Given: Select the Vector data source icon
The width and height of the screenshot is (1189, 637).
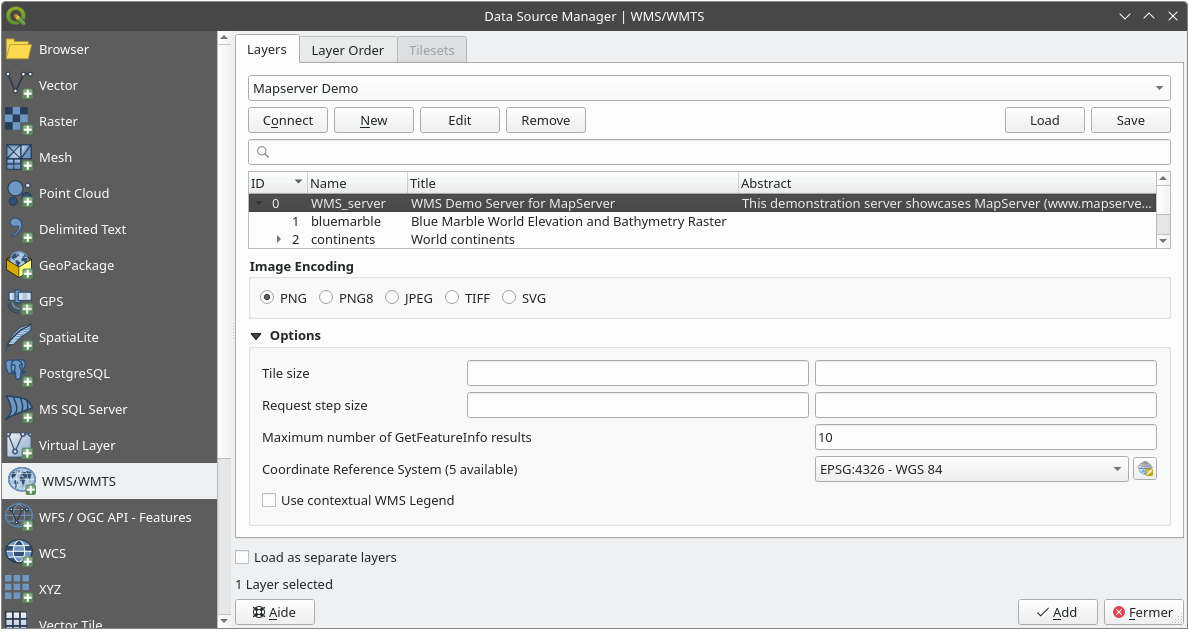Looking at the screenshot, I should point(19,85).
